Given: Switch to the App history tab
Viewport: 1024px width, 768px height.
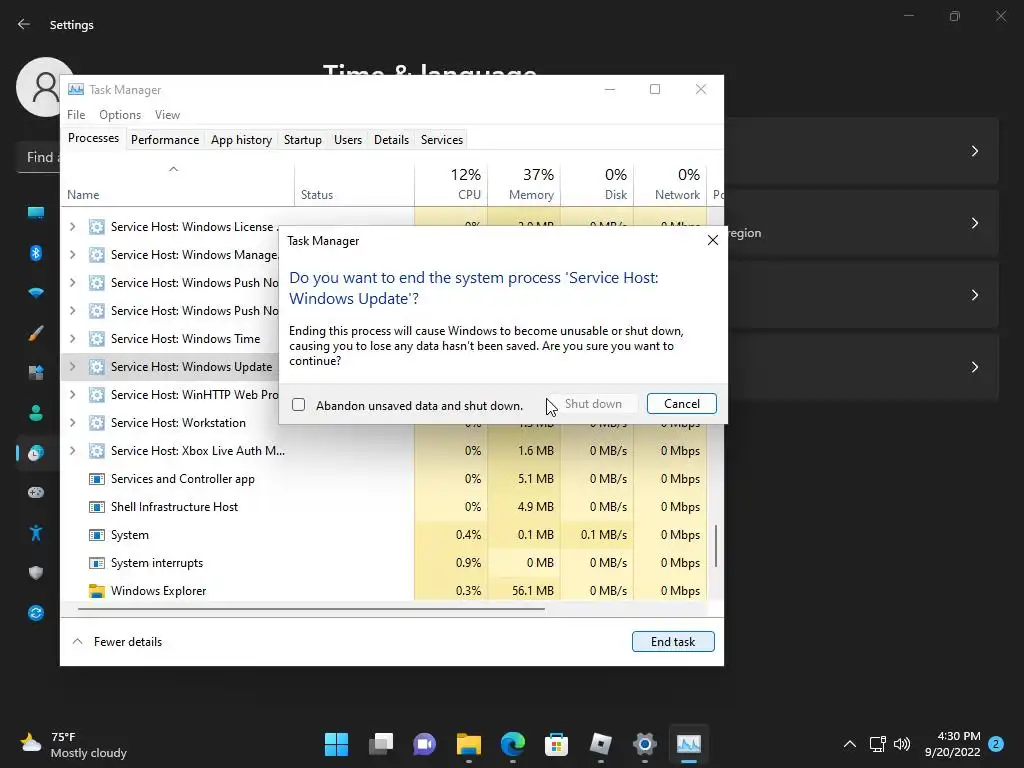Looking at the screenshot, I should point(241,140).
